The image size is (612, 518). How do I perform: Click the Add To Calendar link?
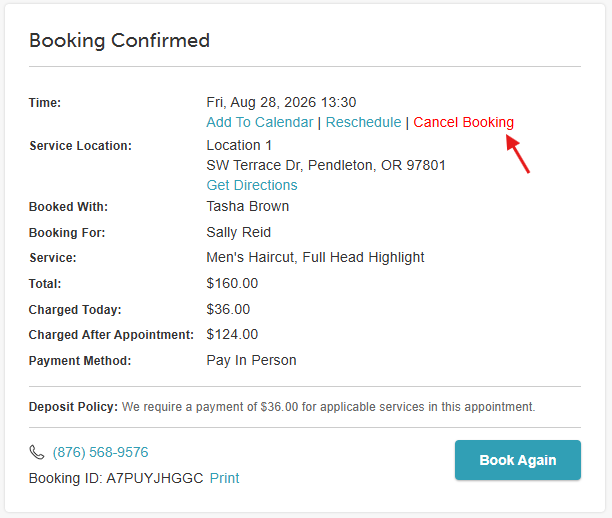tap(260, 122)
